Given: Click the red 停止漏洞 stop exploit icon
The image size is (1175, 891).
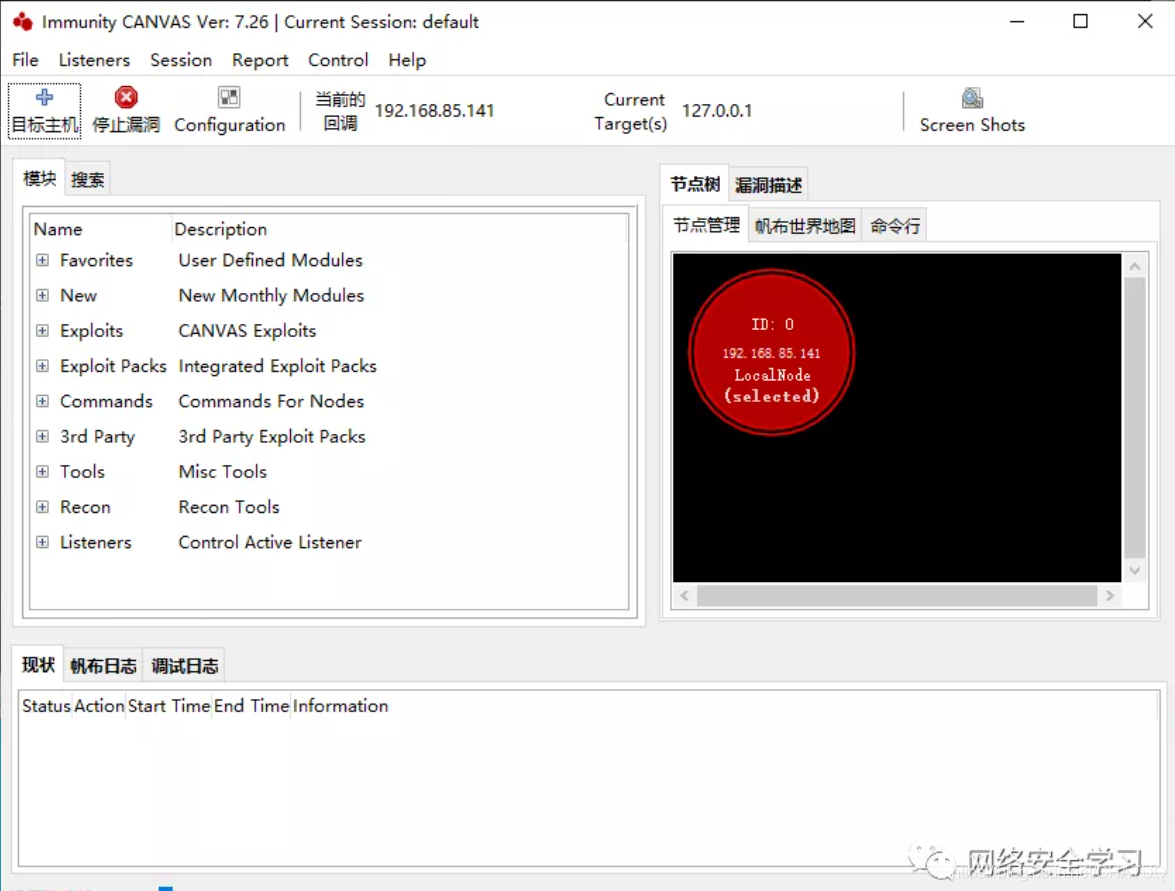Looking at the screenshot, I should [126, 97].
